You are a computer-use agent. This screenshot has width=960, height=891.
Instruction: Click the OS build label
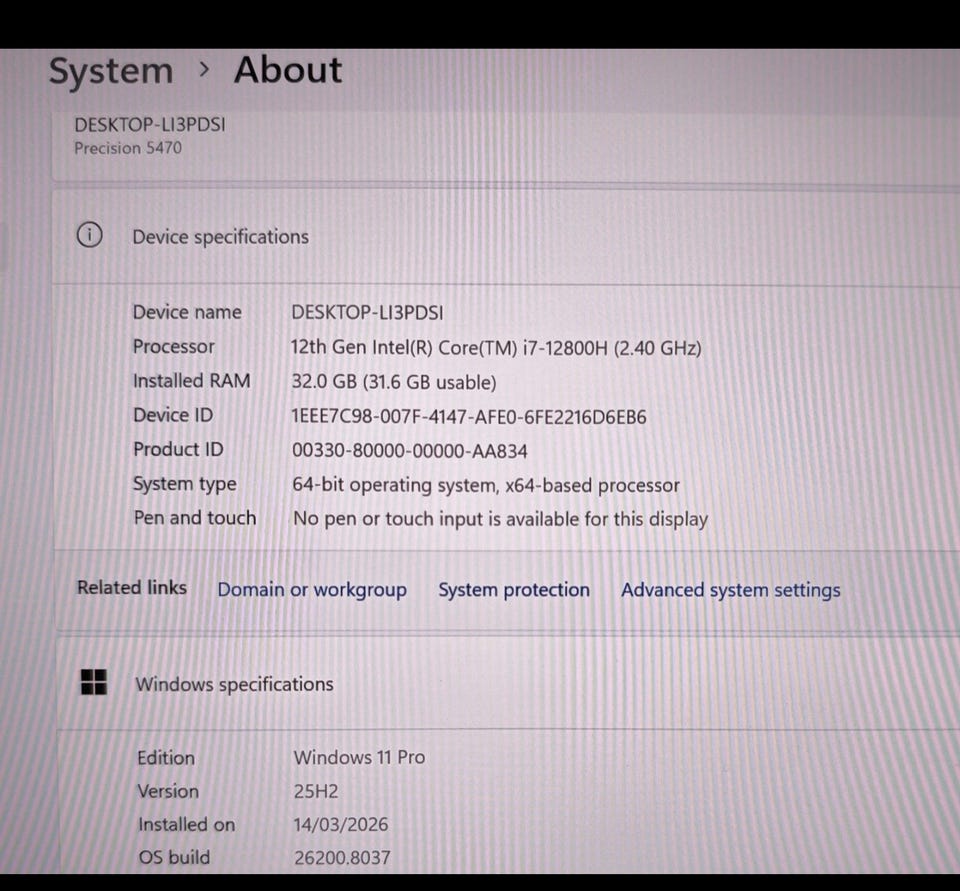174,857
